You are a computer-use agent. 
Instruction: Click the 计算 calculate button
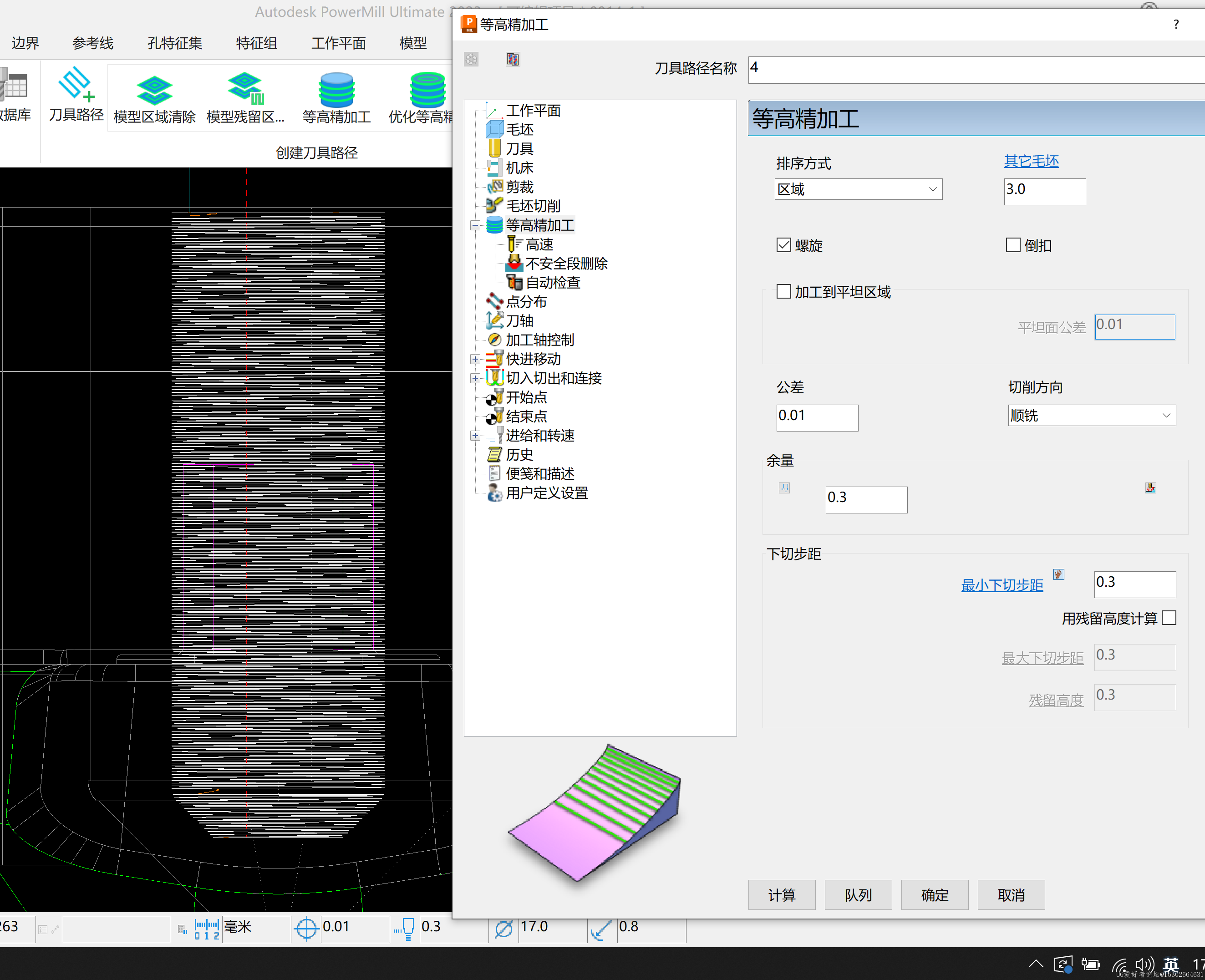click(x=782, y=895)
